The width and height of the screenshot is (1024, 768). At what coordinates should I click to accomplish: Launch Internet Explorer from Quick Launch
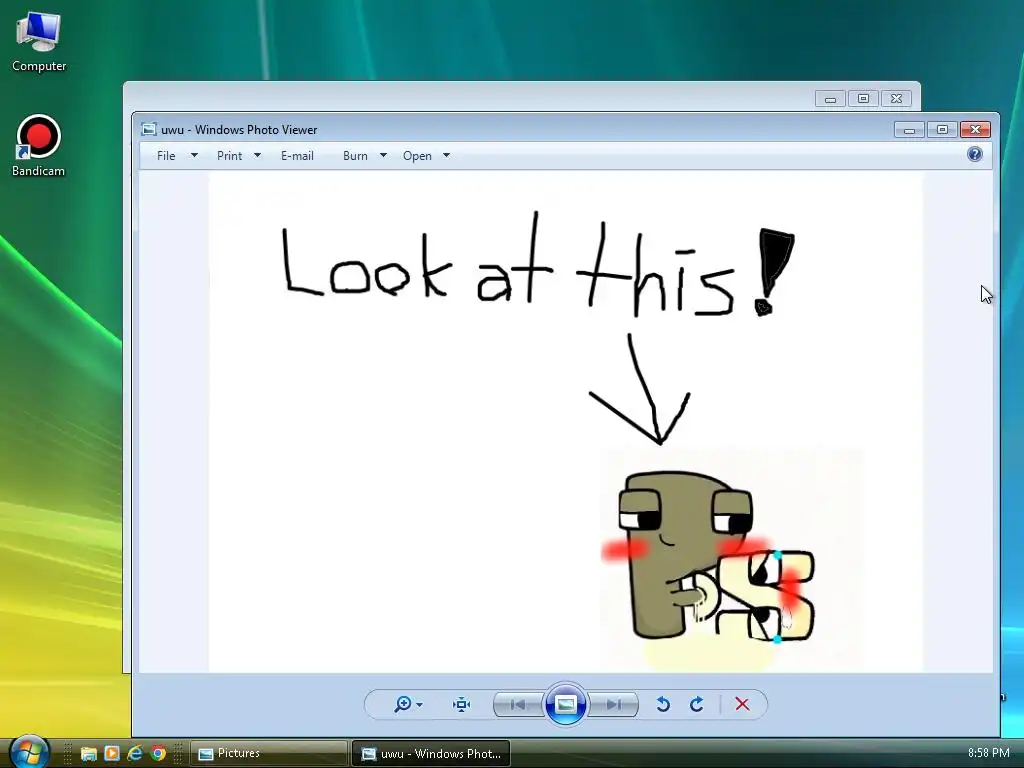tap(135, 754)
